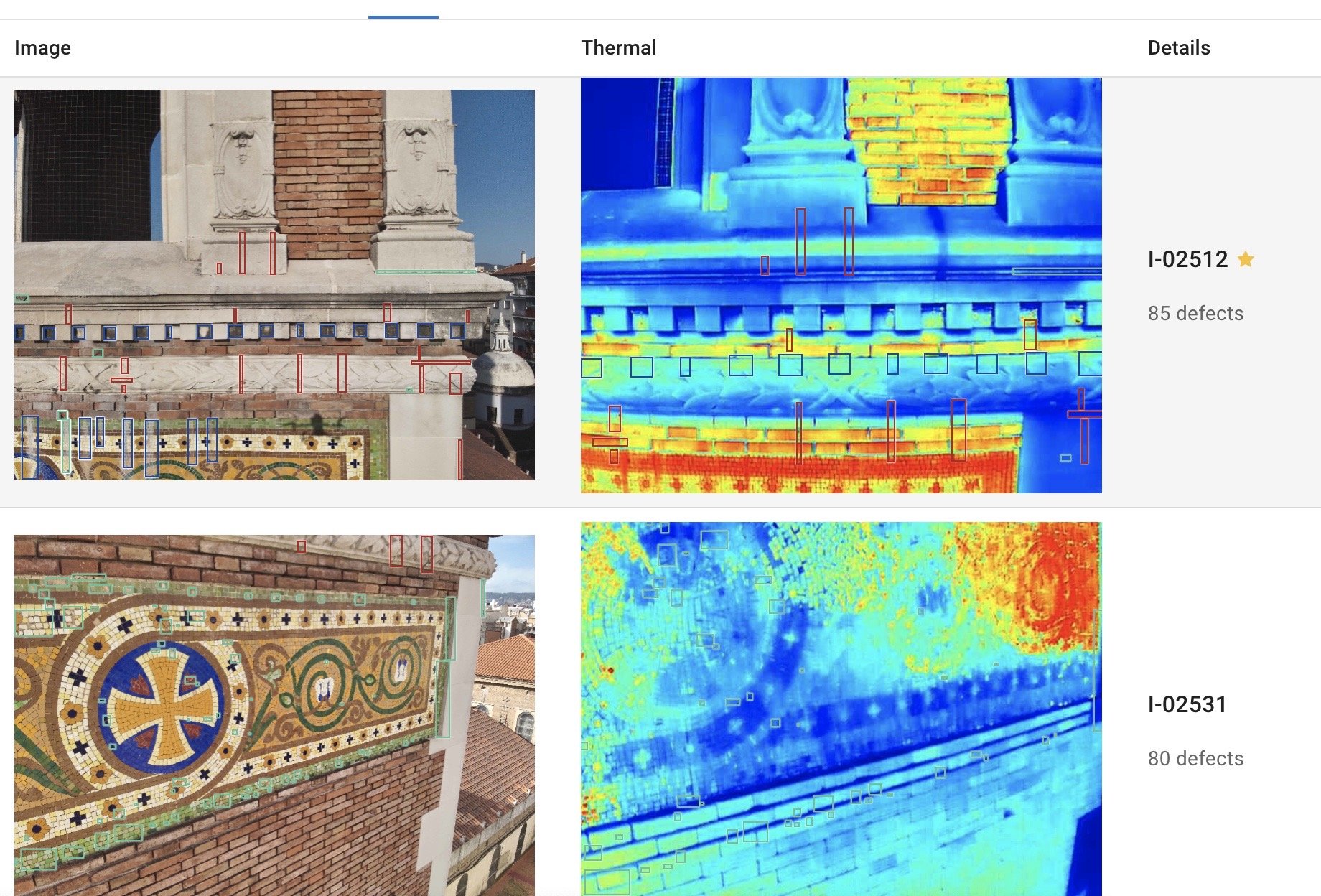The image size is (1321, 896).
Task: Click the "85 defects" count
Action: pos(1195,313)
